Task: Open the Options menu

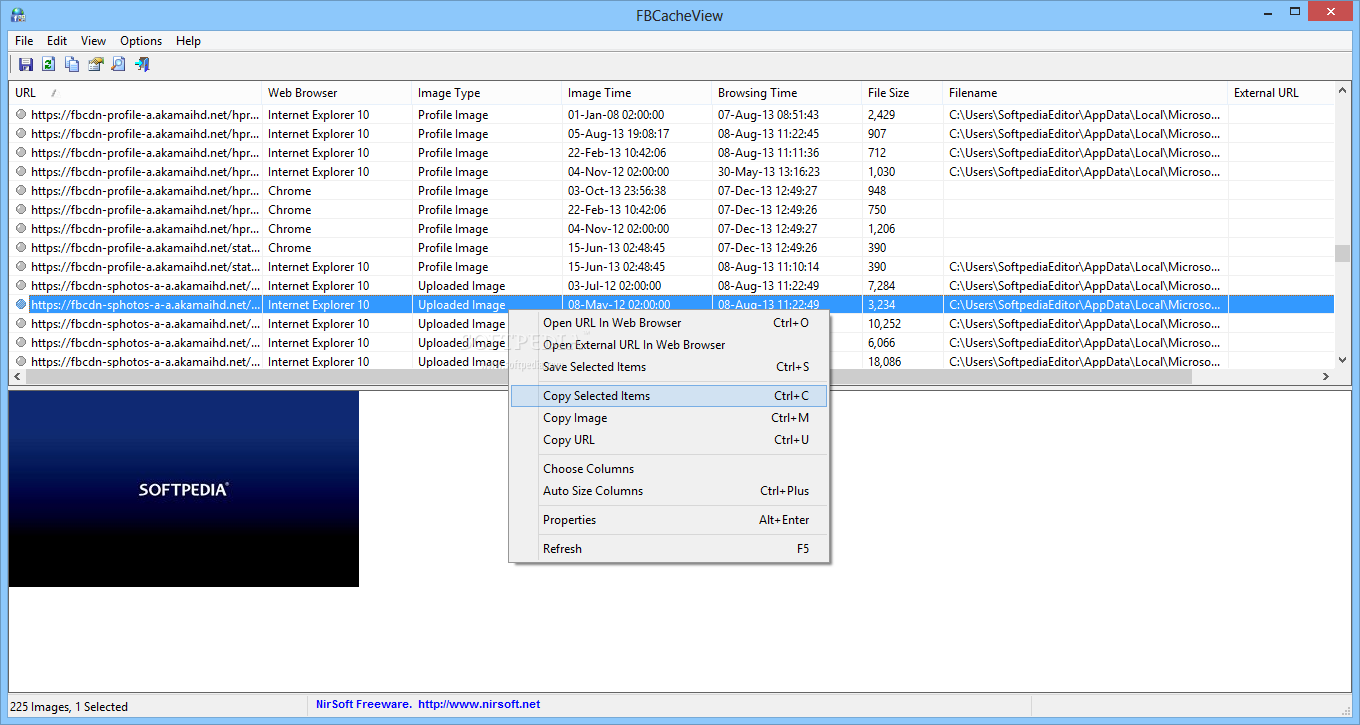Action: [141, 41]
